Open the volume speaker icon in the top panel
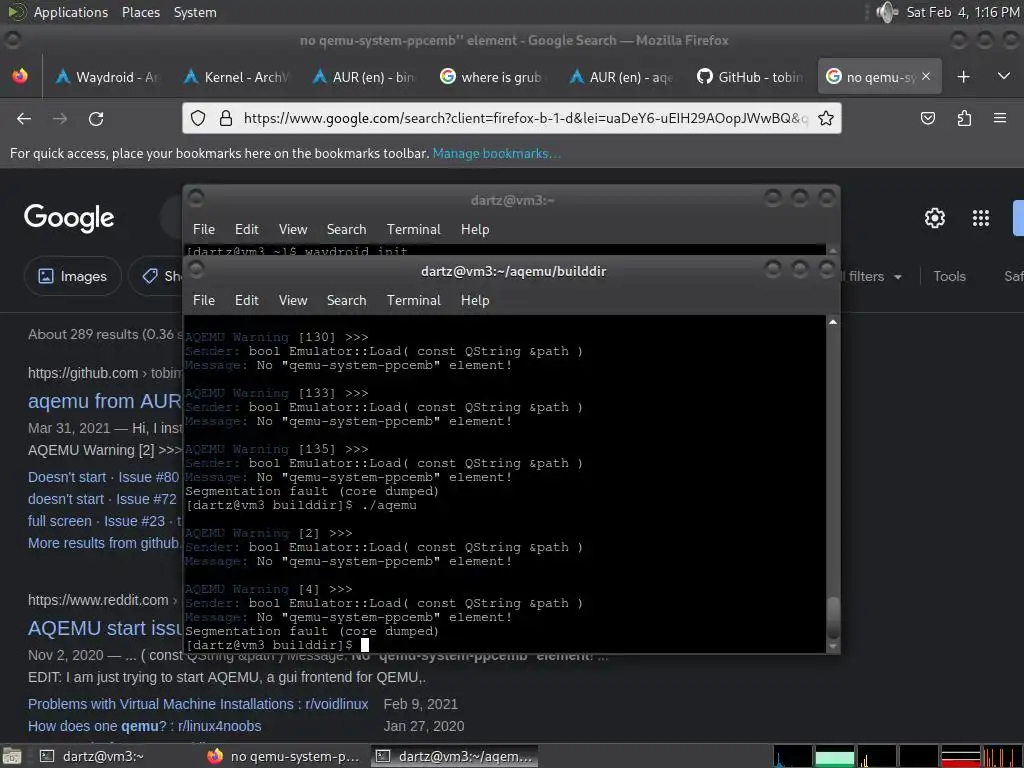1024x768 pixels. [x=886, y=12]
